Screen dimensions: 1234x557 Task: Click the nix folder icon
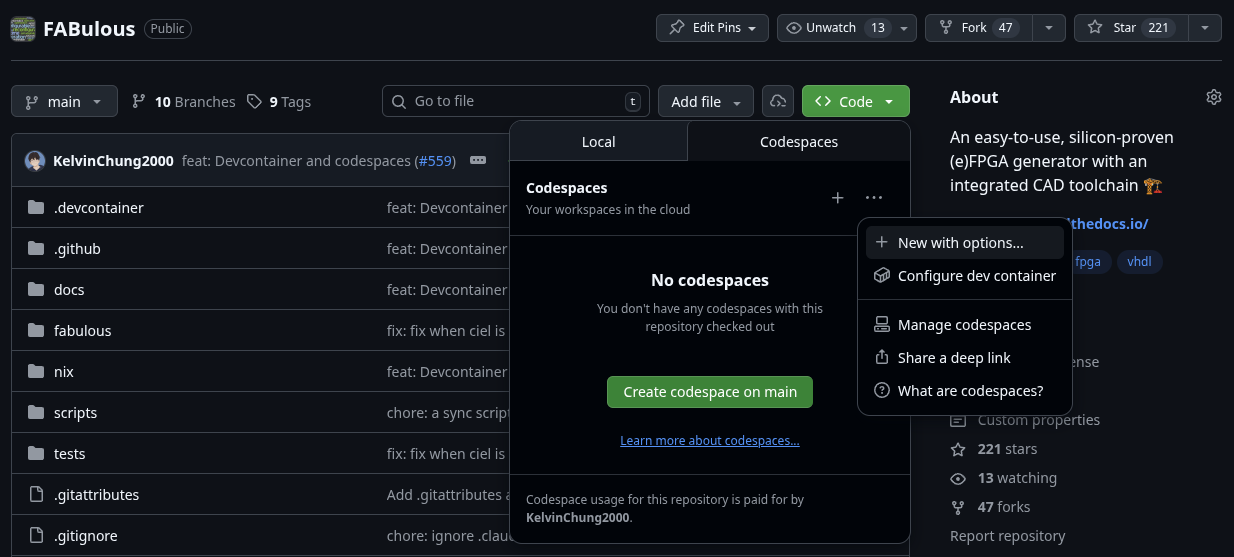(37, 372)
